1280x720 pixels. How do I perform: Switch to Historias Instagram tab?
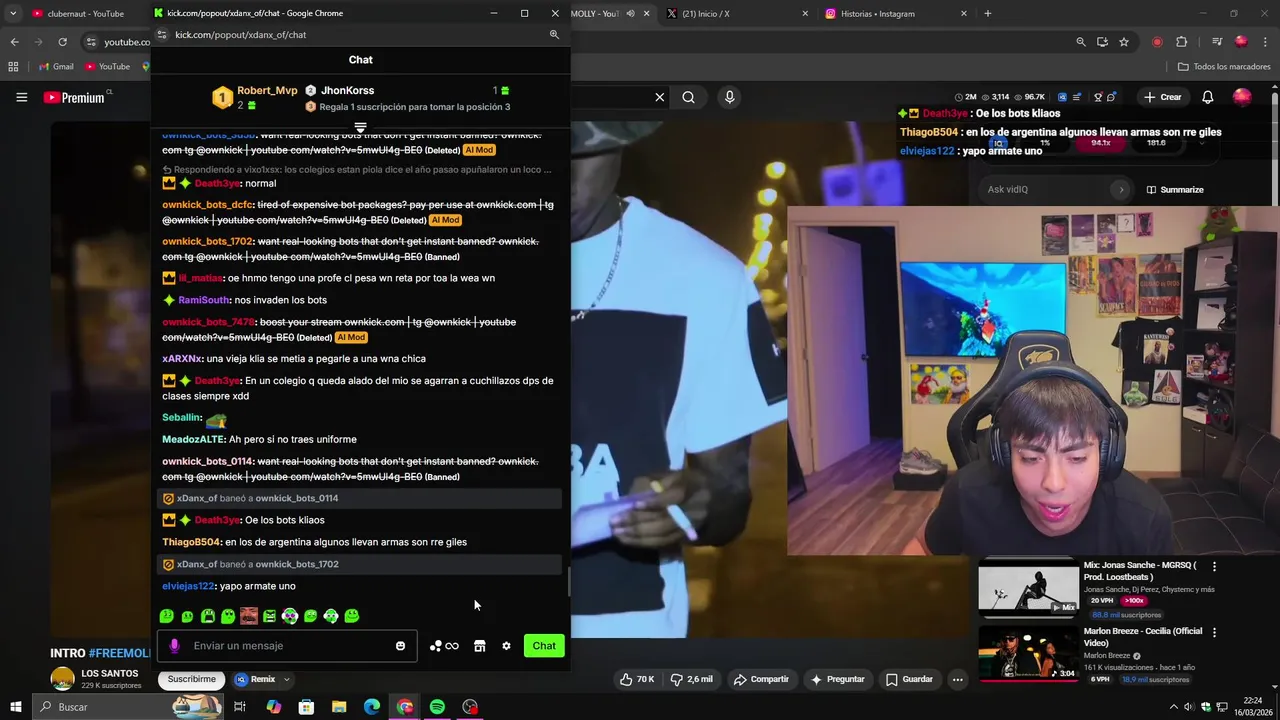coord(895,14)
